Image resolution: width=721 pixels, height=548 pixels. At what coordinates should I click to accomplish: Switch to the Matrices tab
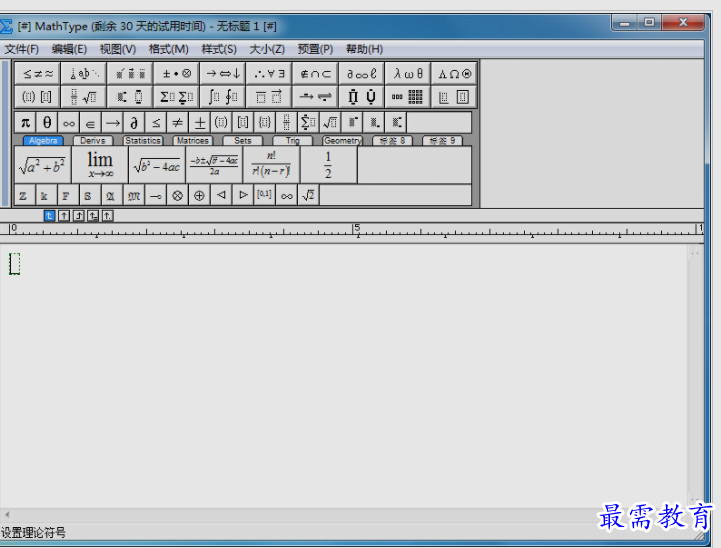(193, 141)
